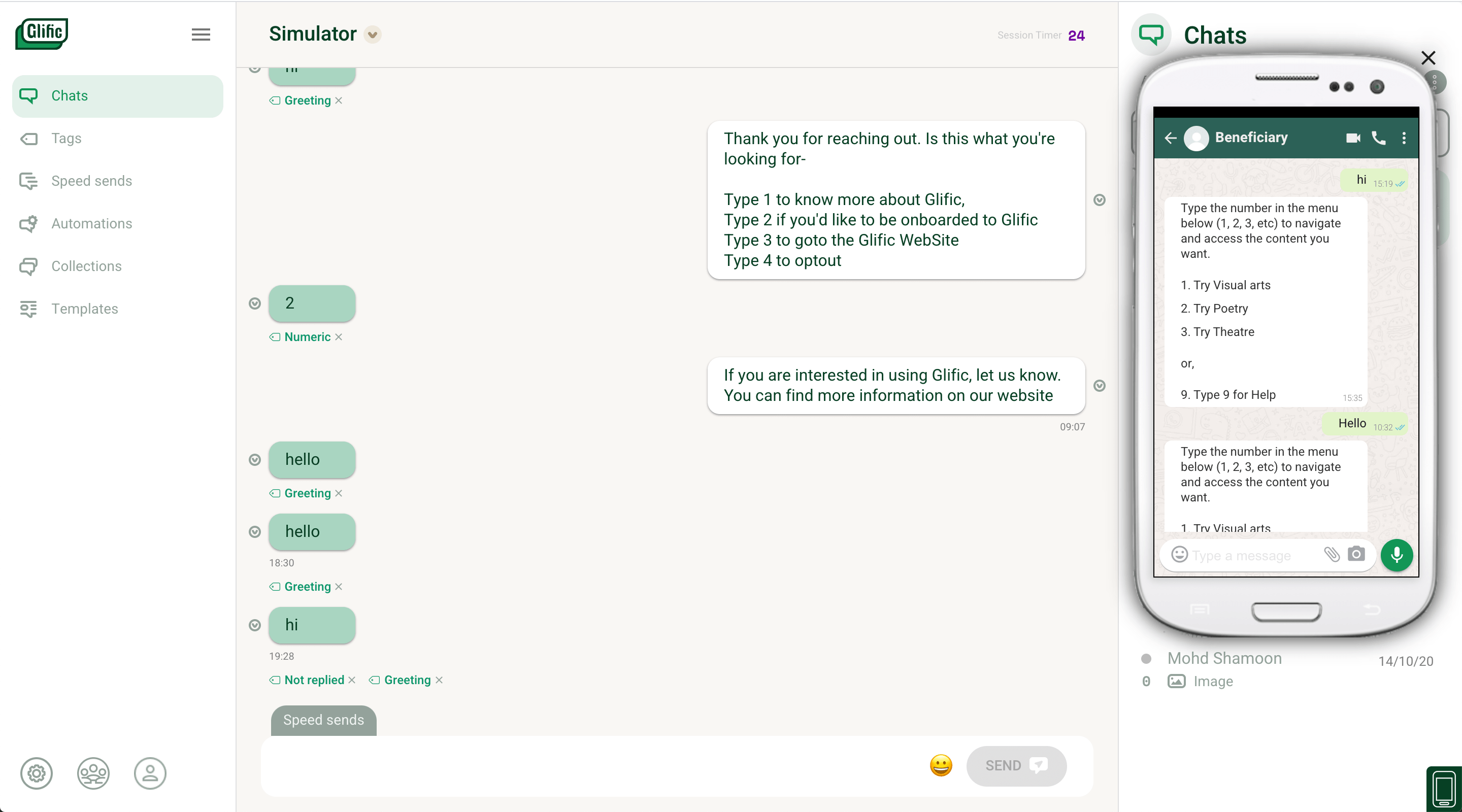Close the phone simulator

tap(1428, 58)
